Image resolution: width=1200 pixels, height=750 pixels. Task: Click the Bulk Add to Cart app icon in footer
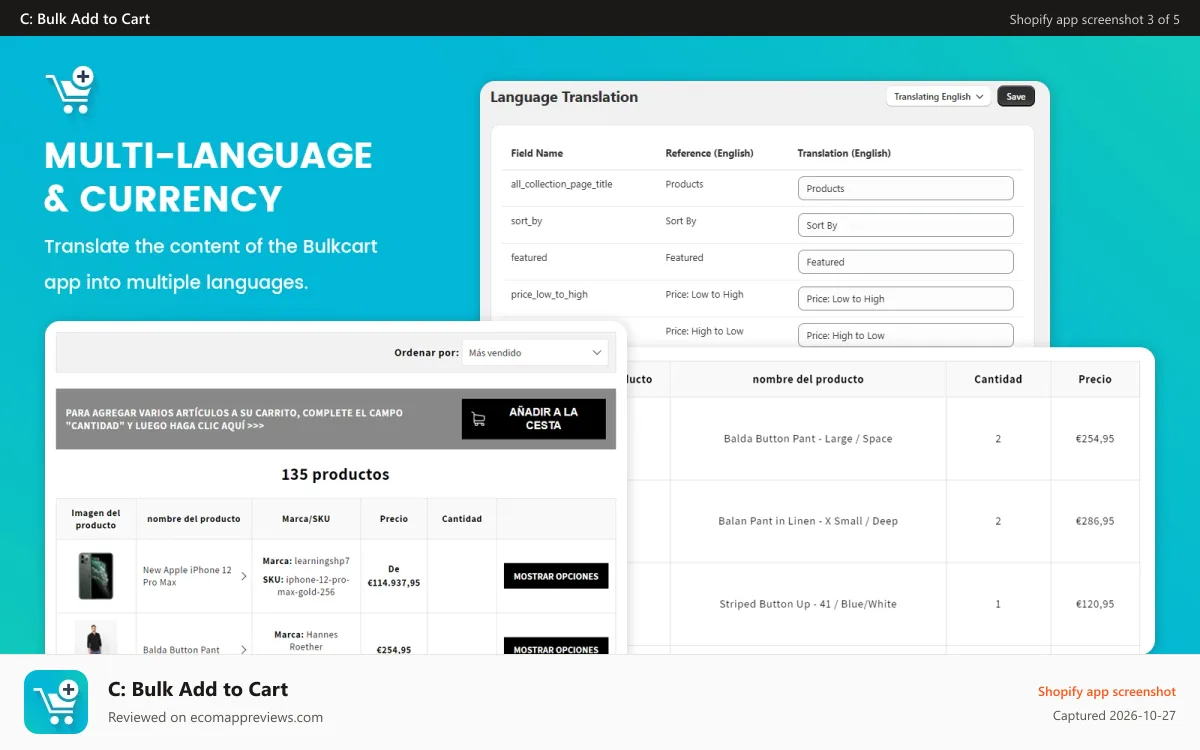coord(56,702)
